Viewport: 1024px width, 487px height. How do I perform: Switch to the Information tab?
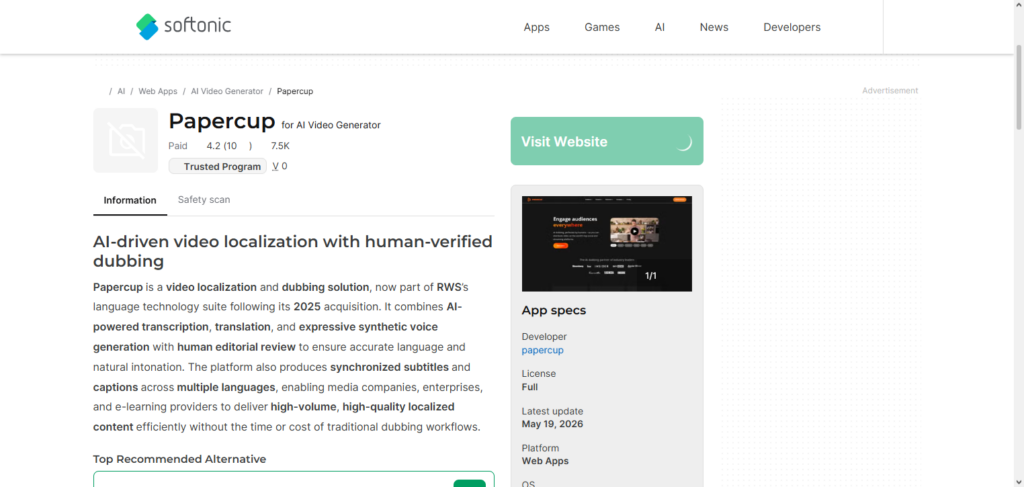coord(130,200)
